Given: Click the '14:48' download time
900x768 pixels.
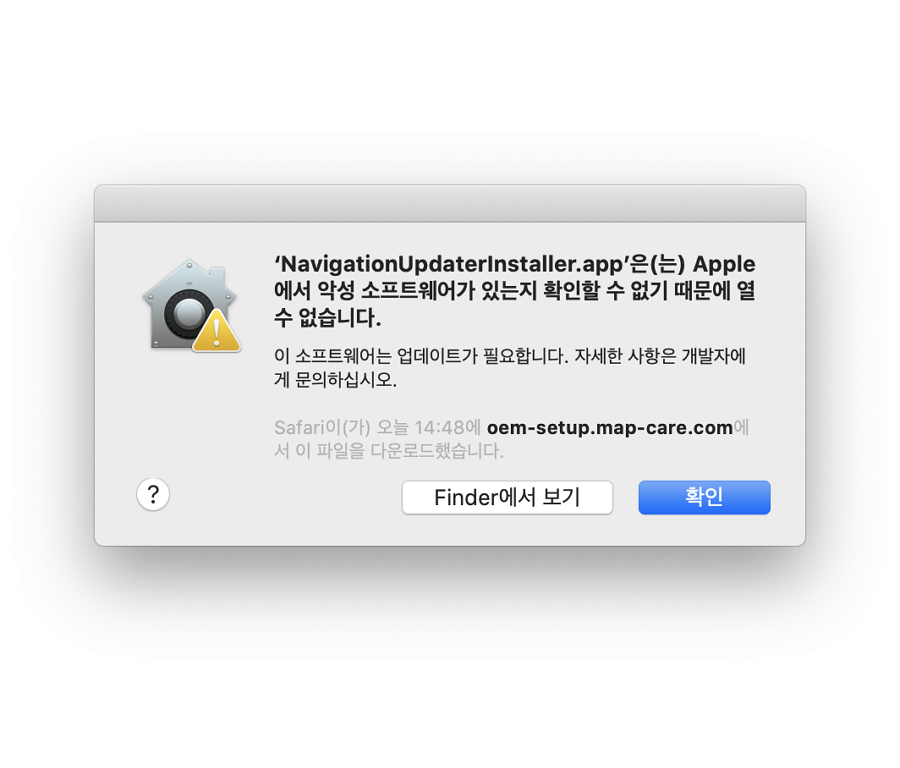Looking at the screenshot, I should (439, 428).
